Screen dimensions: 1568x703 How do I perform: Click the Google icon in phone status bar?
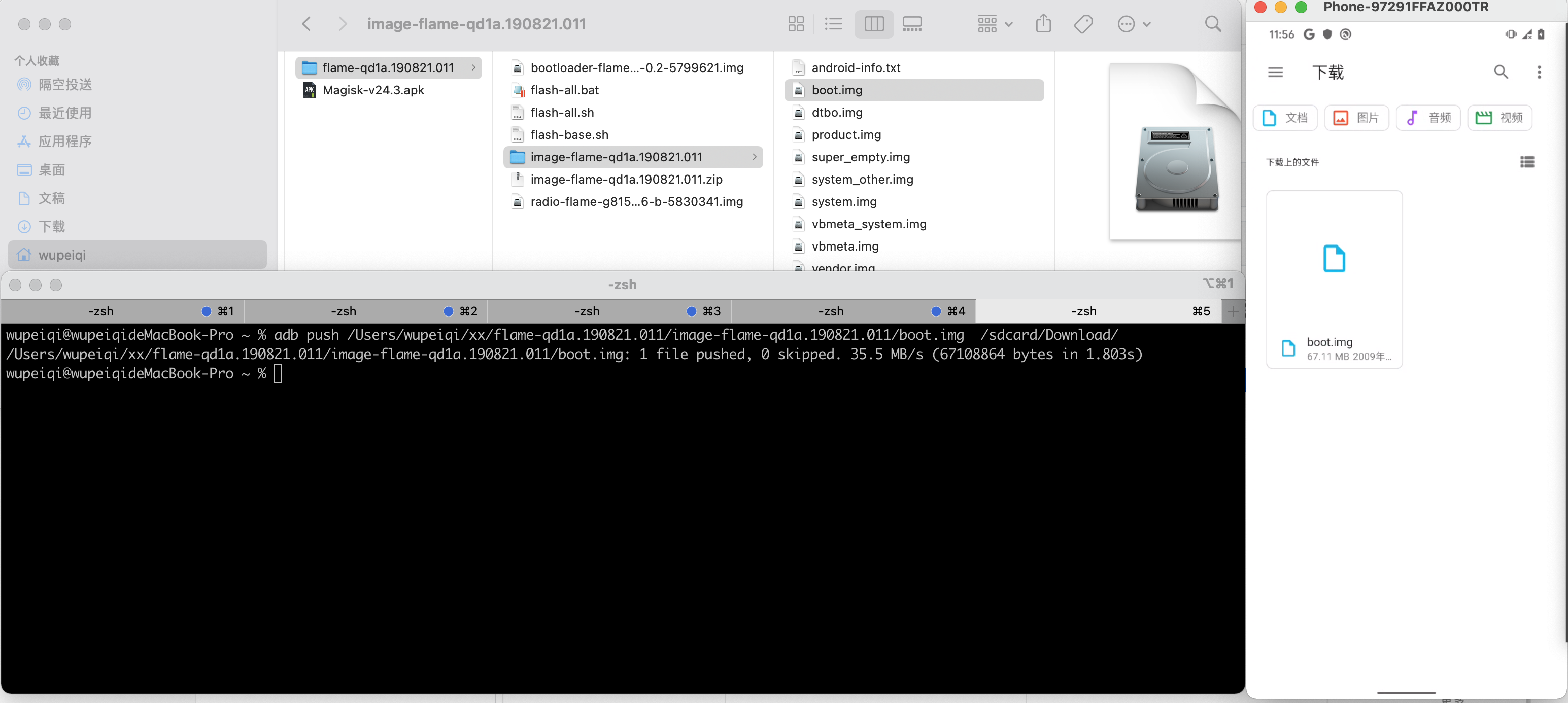pos(1309,34)
